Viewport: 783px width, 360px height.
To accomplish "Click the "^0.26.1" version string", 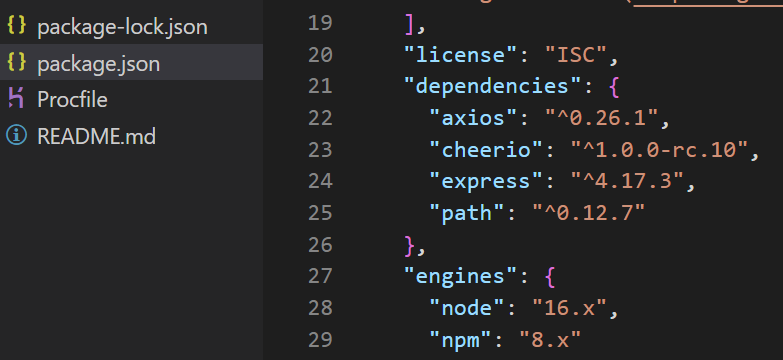I will (602, 118).
